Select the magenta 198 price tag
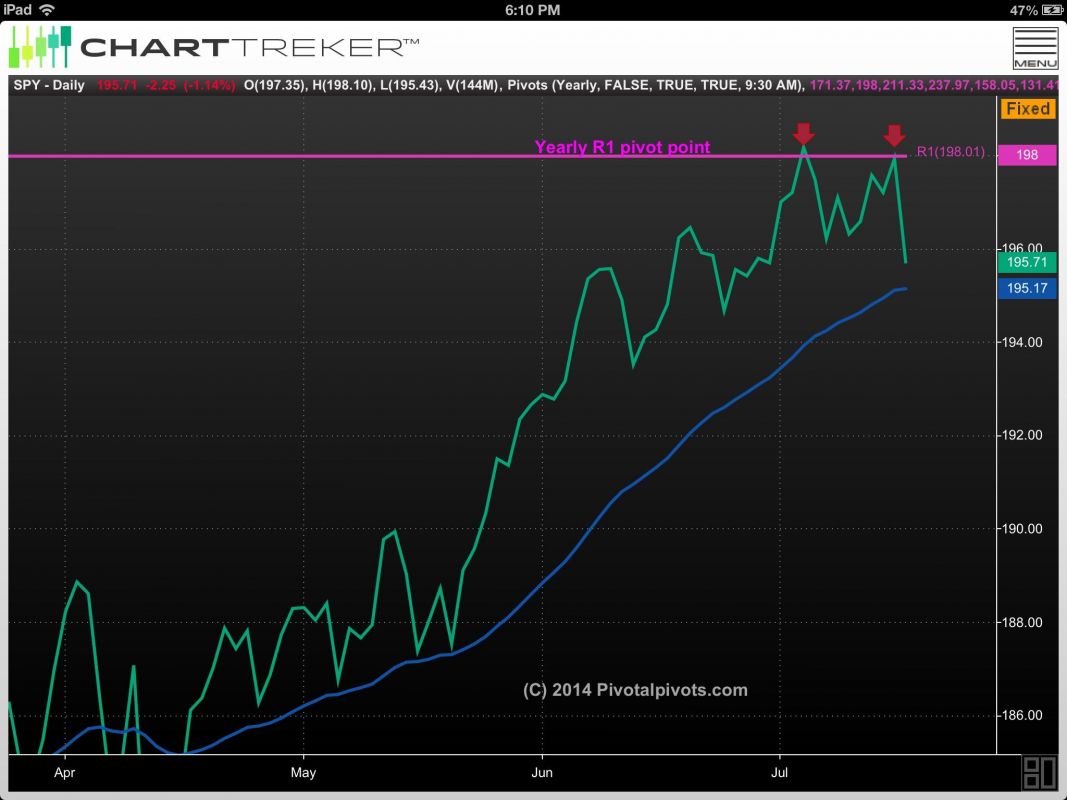1067x800 pixels. [1026, 155]
